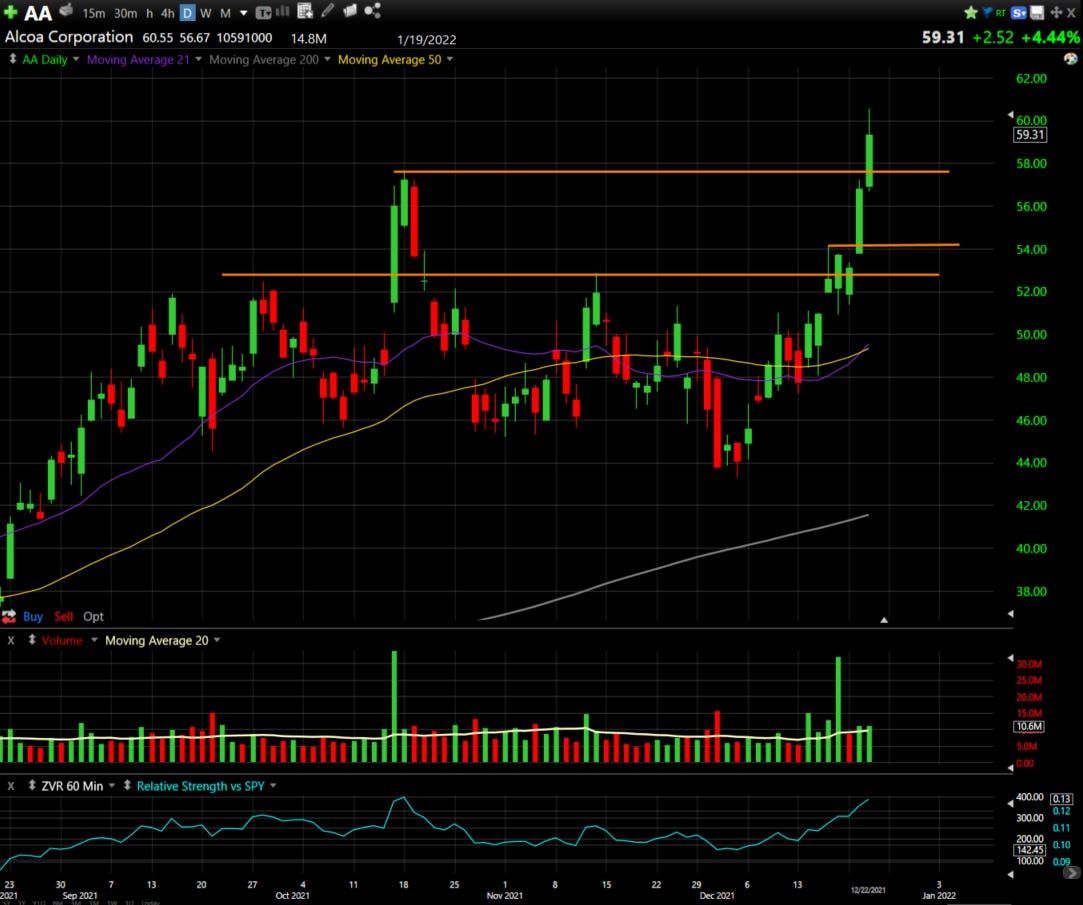Open more time frames dropdown arrow
This screenshot has width=1083, height=905.
pyautogui.click(x=243, y=13)
